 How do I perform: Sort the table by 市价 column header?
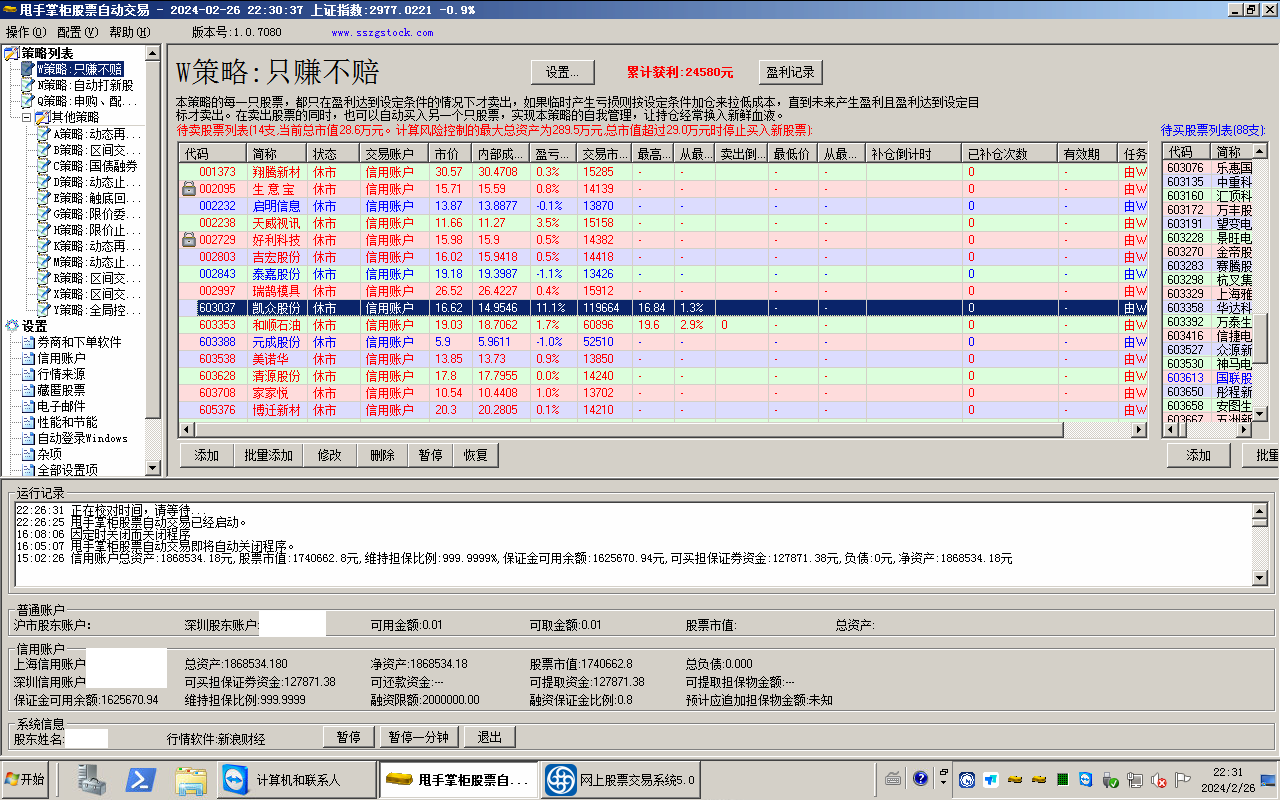(446, 154)
